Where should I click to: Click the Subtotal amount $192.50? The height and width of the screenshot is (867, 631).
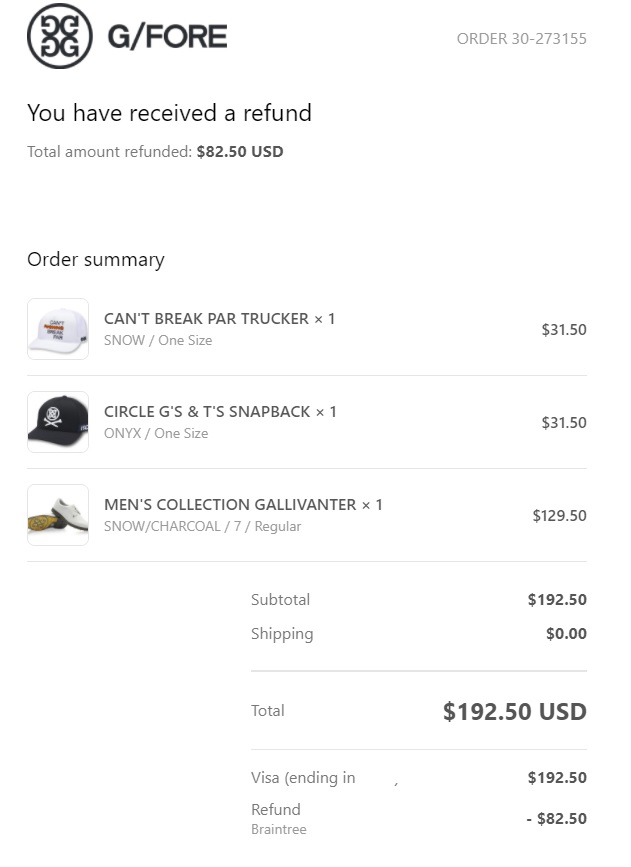pos(557,600)
